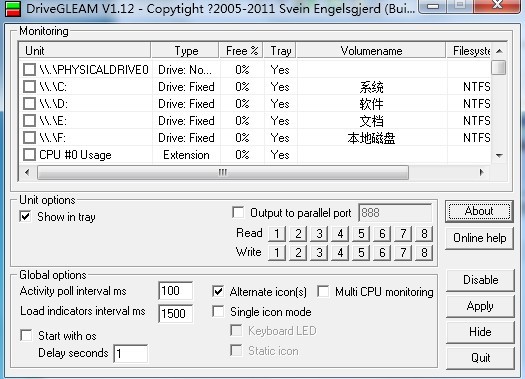This screenshot has width=525, height=379.
Task: Toggle Read bit 5 button
Action: coord(361,233)
